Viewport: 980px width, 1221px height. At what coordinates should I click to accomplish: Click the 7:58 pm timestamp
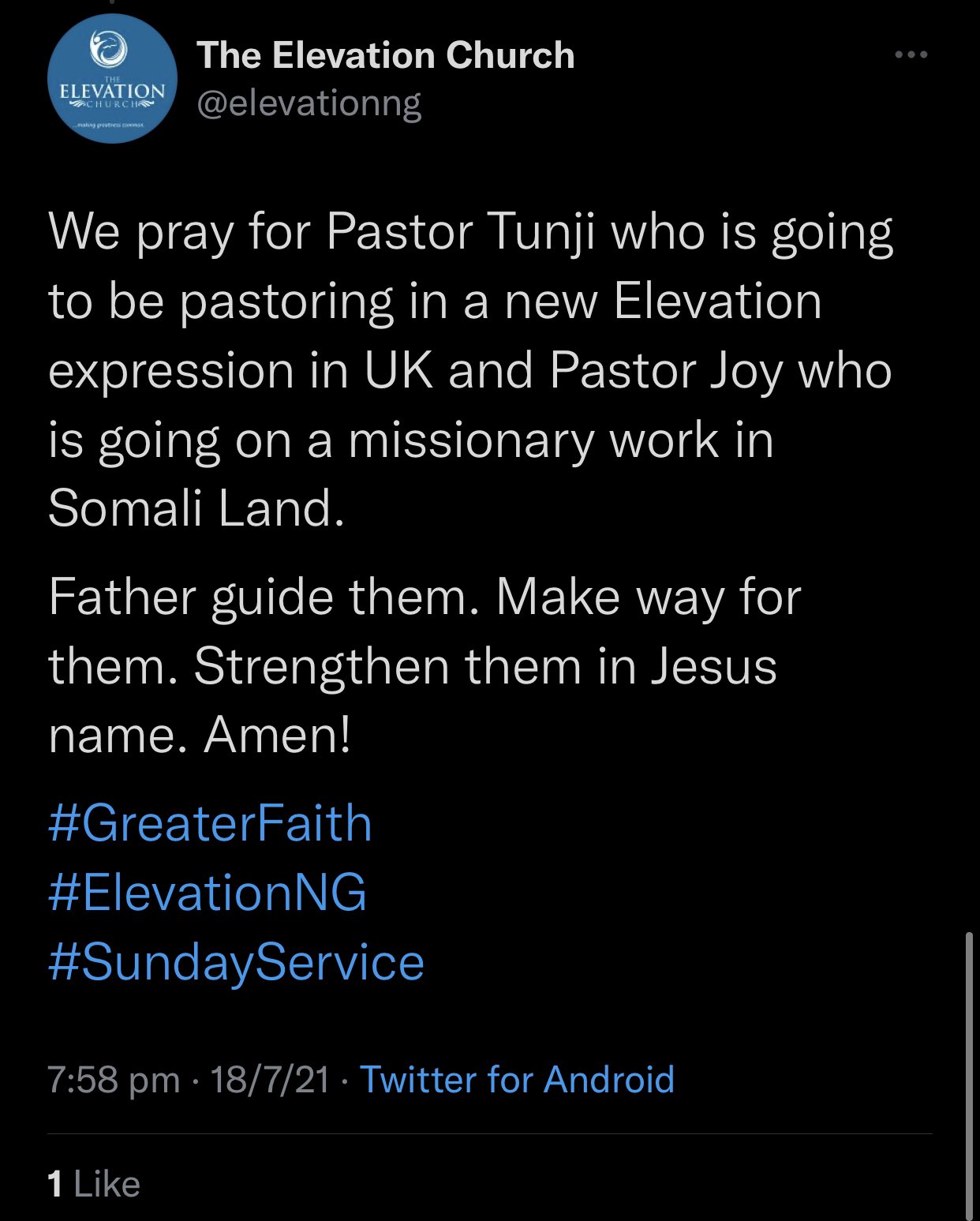pos(114,1079)
